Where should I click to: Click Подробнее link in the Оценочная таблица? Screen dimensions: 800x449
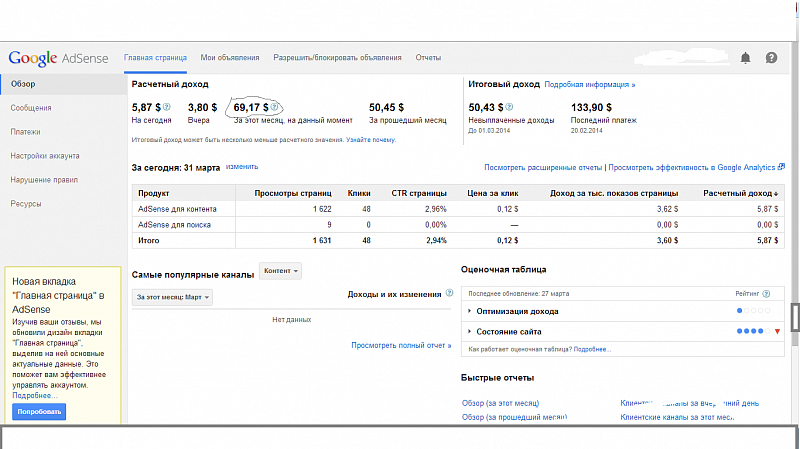pyautogui.click(x=592, y=350)
